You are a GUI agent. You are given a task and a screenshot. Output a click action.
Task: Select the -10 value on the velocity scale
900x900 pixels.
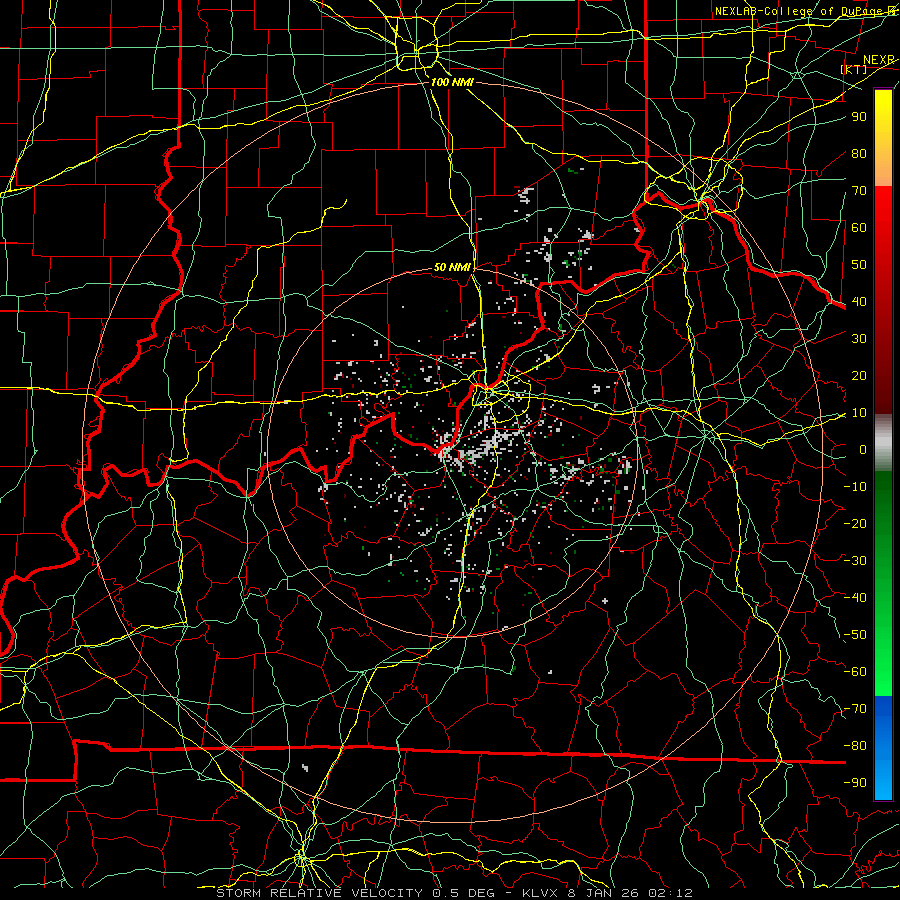click(x=855, y=487)
